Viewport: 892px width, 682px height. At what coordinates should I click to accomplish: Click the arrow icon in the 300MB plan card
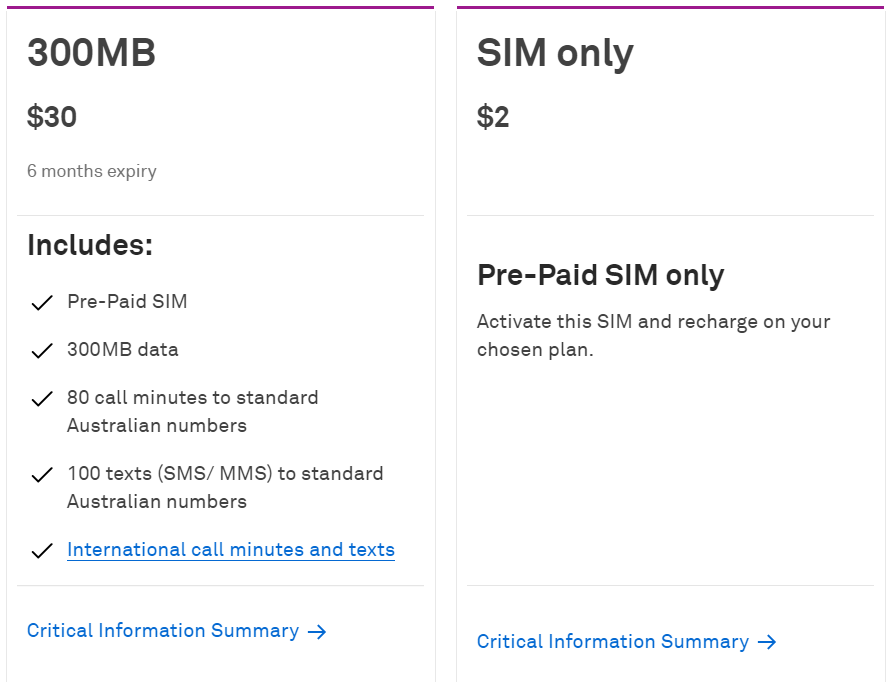pyautogui.click(x=317, y=631)
